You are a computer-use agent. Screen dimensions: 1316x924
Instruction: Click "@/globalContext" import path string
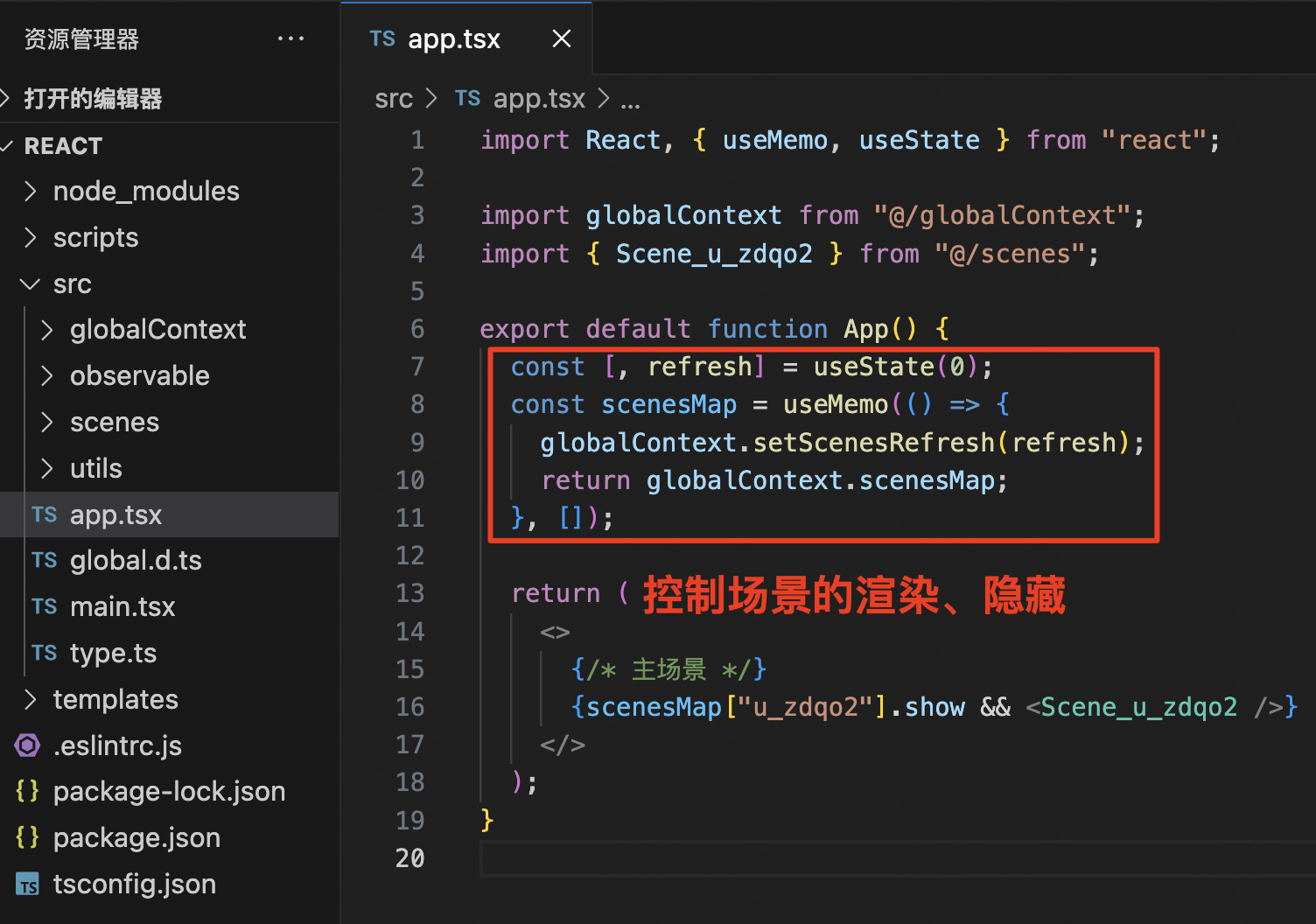tap(1003, 215)
